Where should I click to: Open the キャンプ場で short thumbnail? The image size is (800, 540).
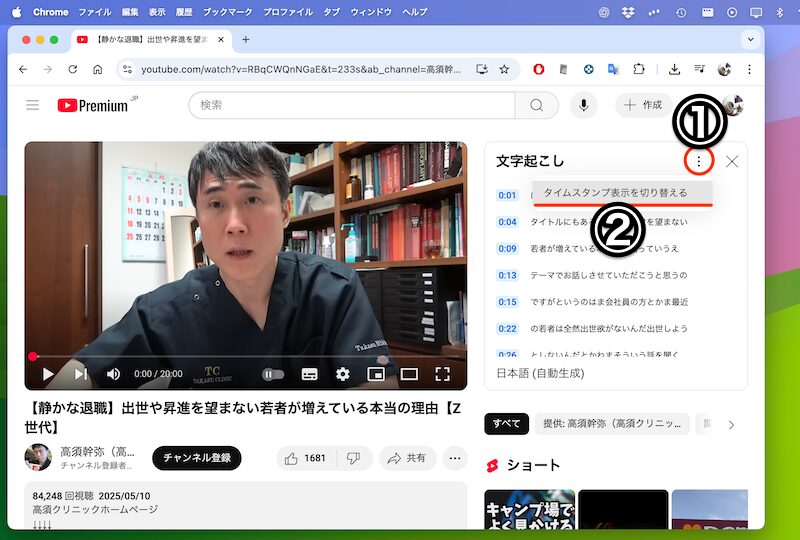click(x=530, y=509)
